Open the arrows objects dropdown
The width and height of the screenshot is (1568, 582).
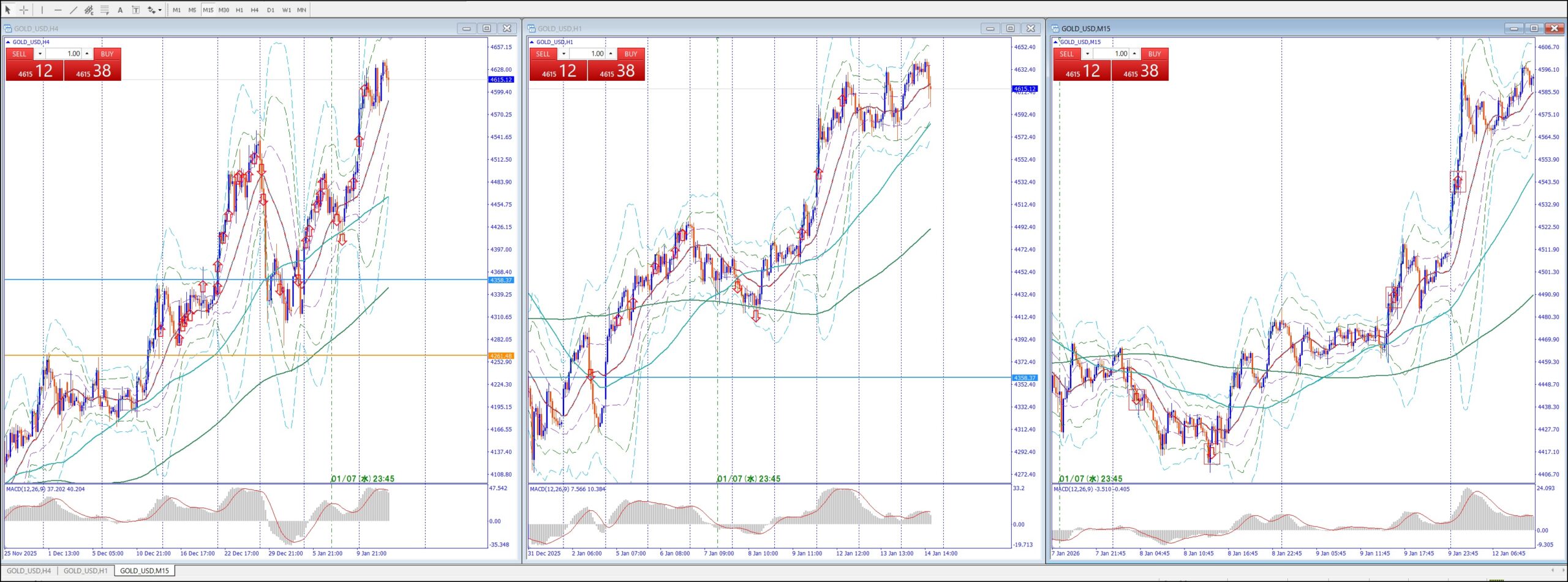160,10
